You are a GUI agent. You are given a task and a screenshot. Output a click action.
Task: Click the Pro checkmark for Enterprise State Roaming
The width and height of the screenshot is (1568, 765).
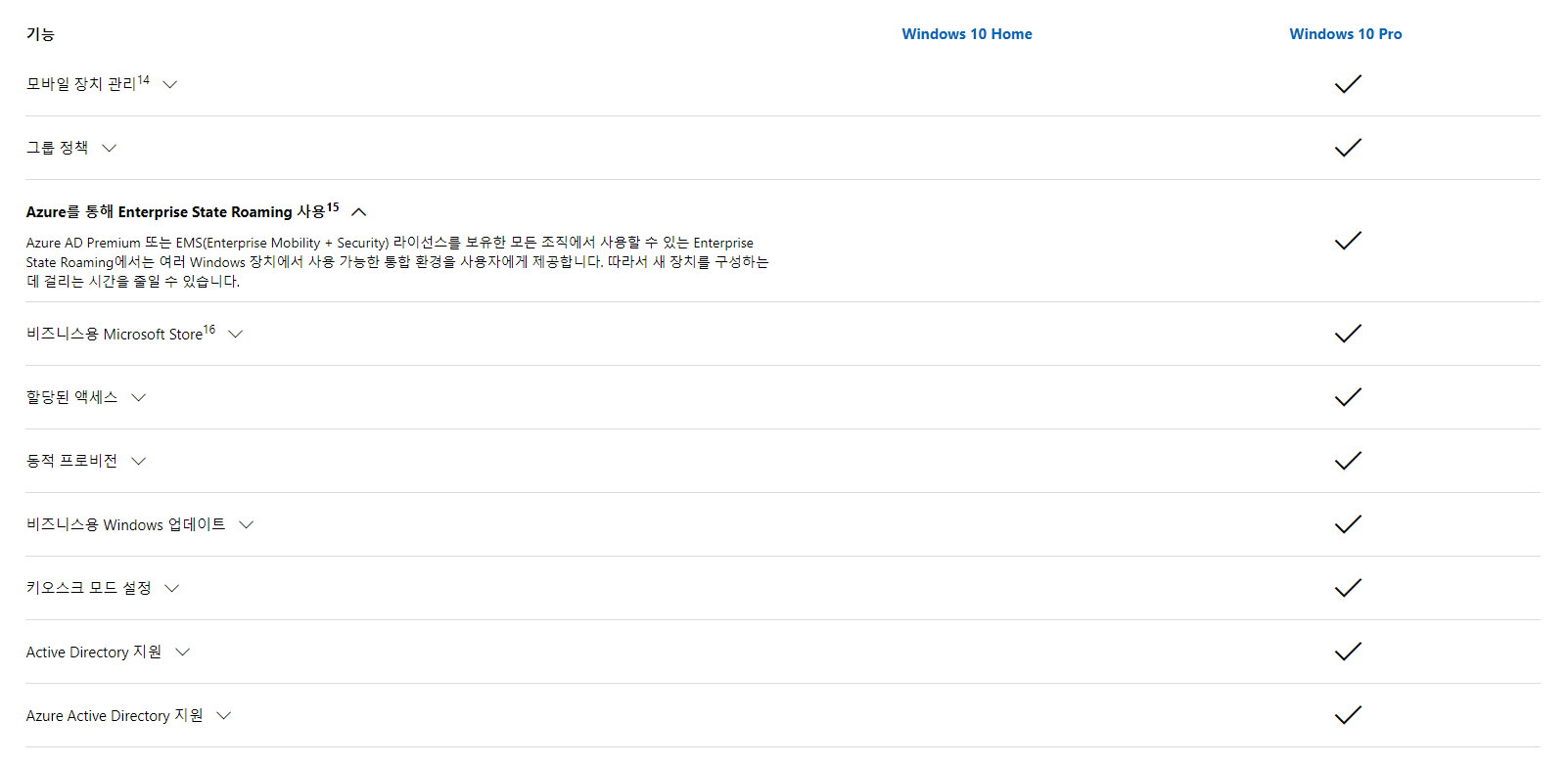1348,241
